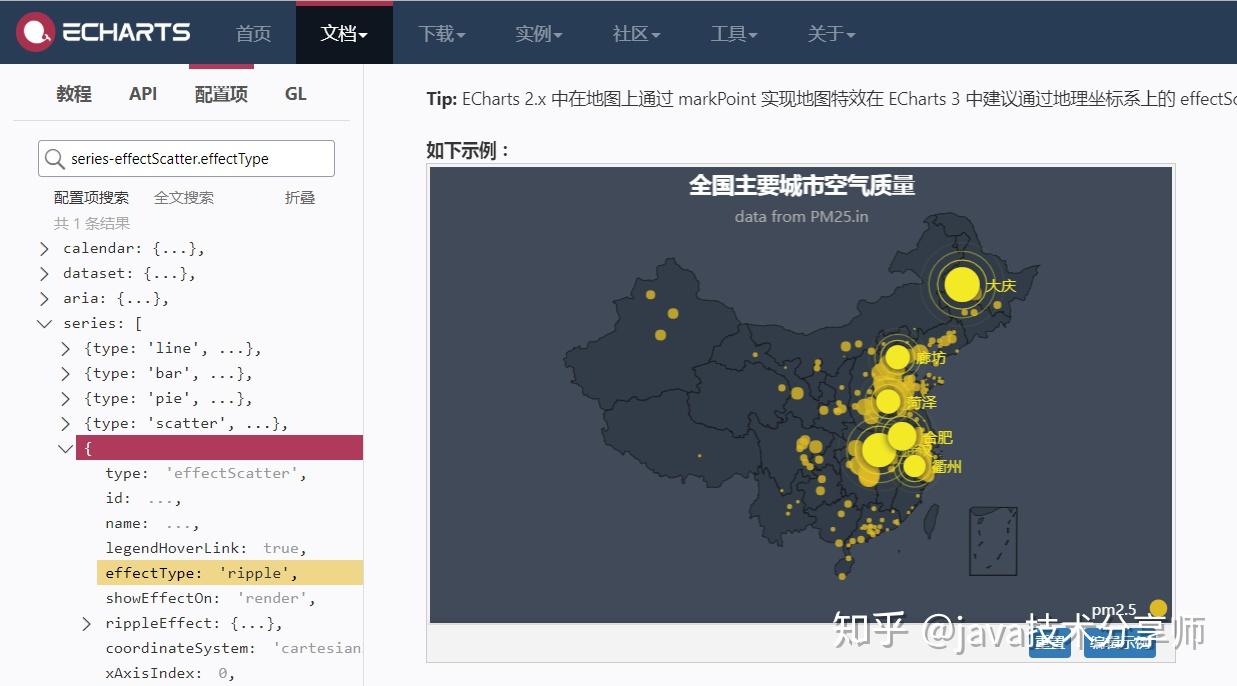Switch to the API tab
The width and height of the screenshot is (1237, 686).
click(x=143, y=93)
